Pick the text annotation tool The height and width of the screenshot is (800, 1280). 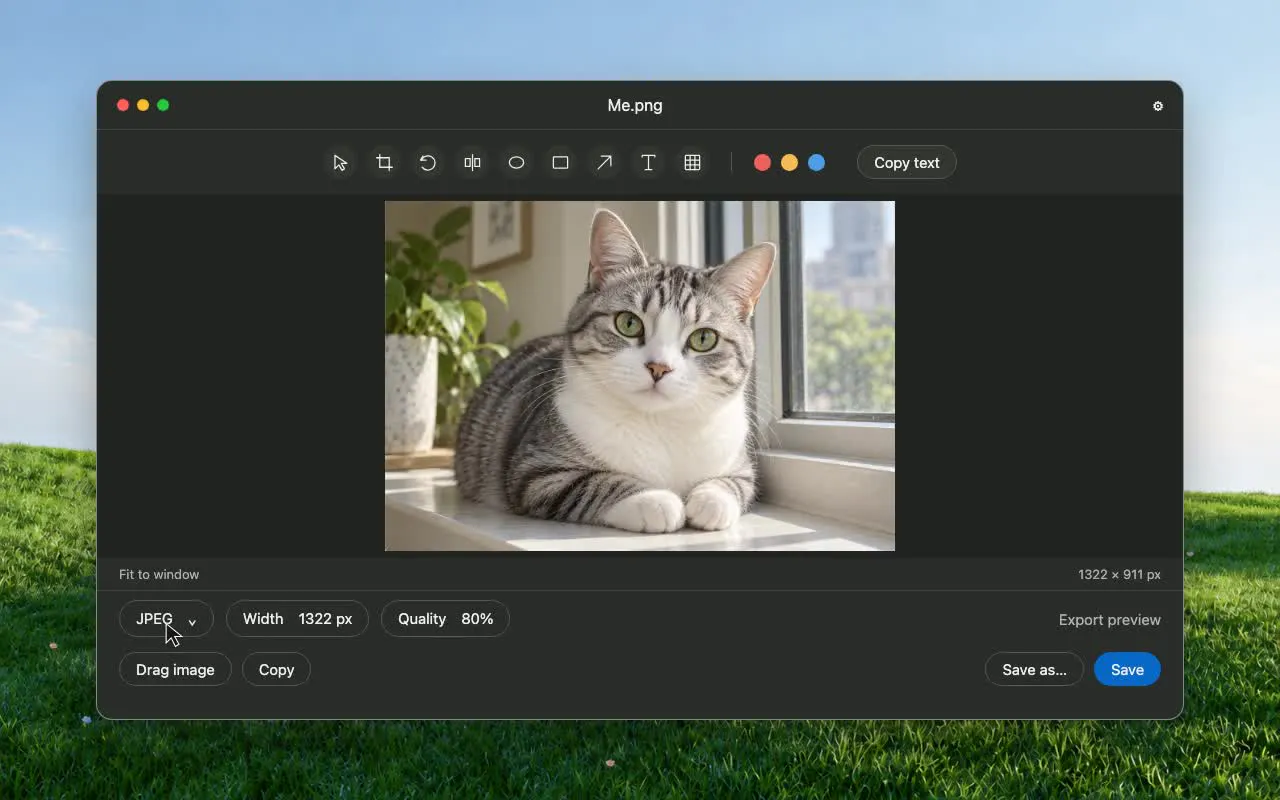tap(648, 163)
